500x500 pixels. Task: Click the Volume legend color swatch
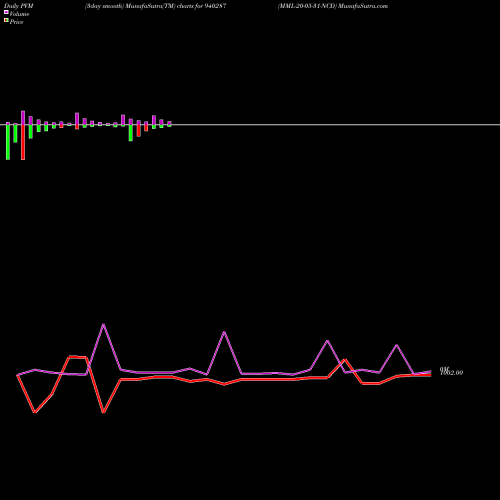coord(6,12)
